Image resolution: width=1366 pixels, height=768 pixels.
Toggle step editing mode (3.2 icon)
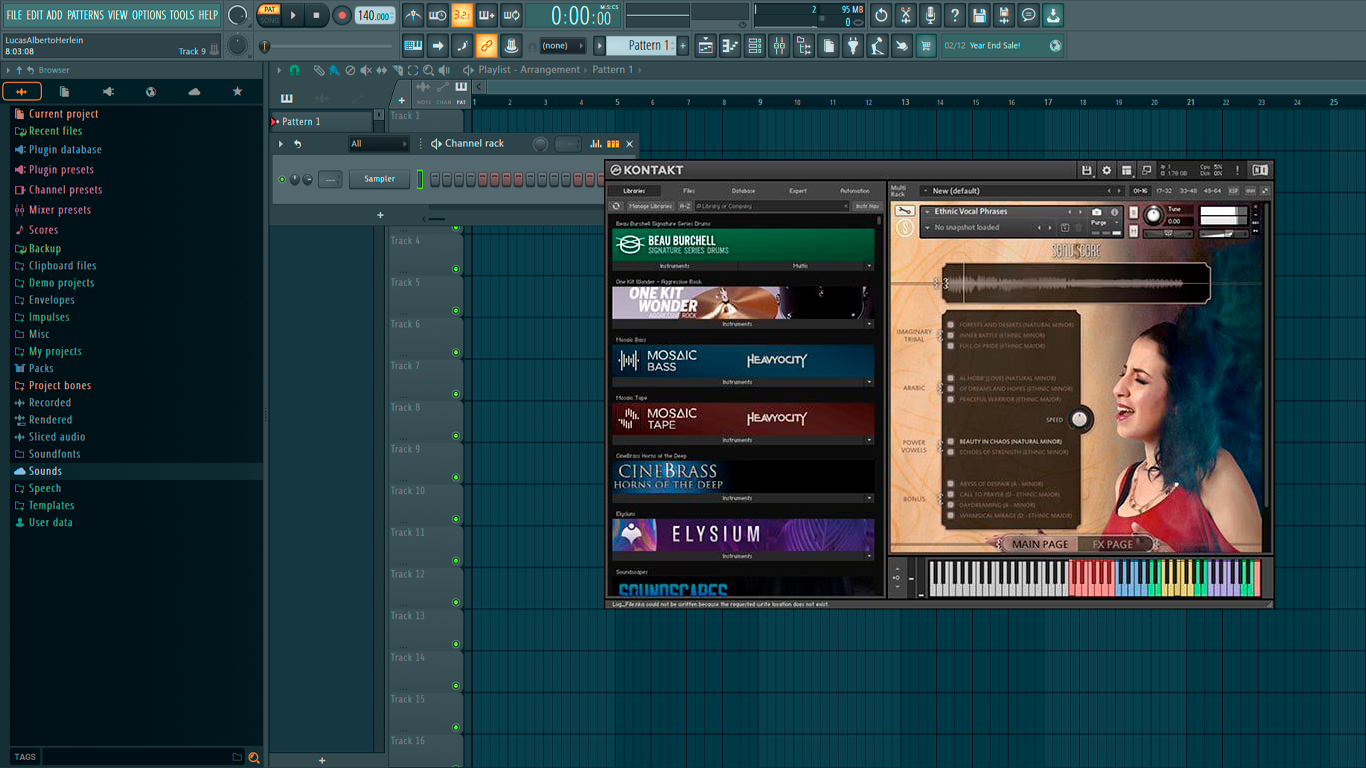coord(462,15)
